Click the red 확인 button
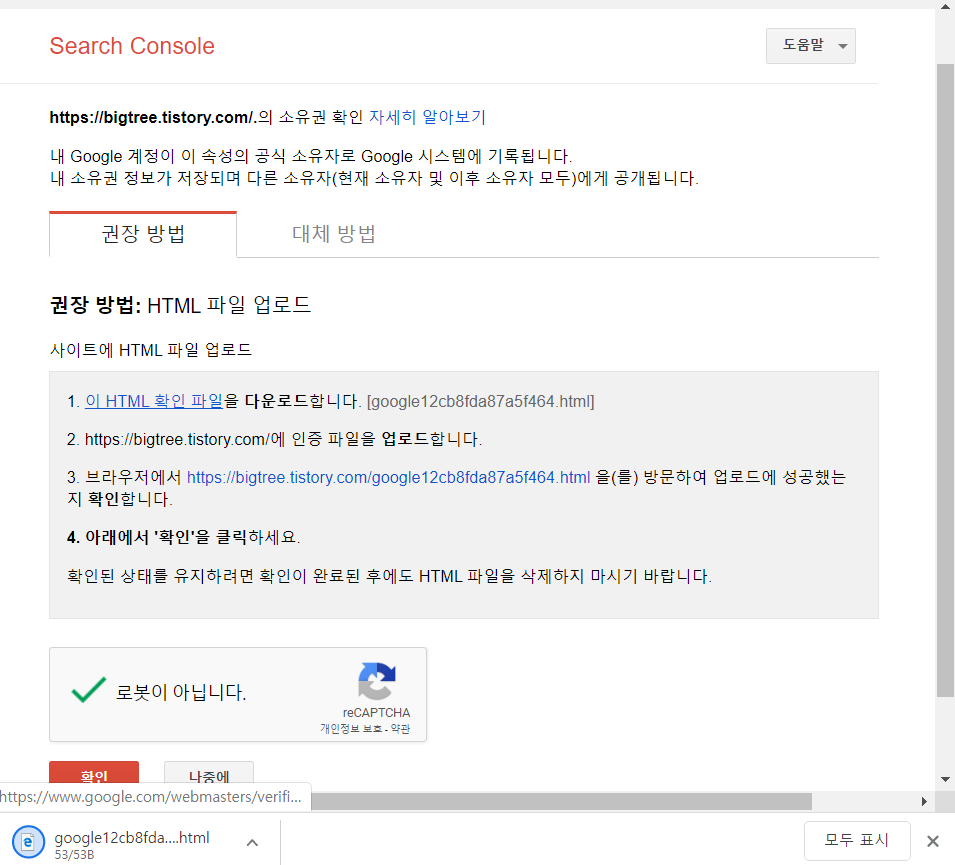Image resolution: width=955 pixels, height=865 pixels. tap(94, 773)
